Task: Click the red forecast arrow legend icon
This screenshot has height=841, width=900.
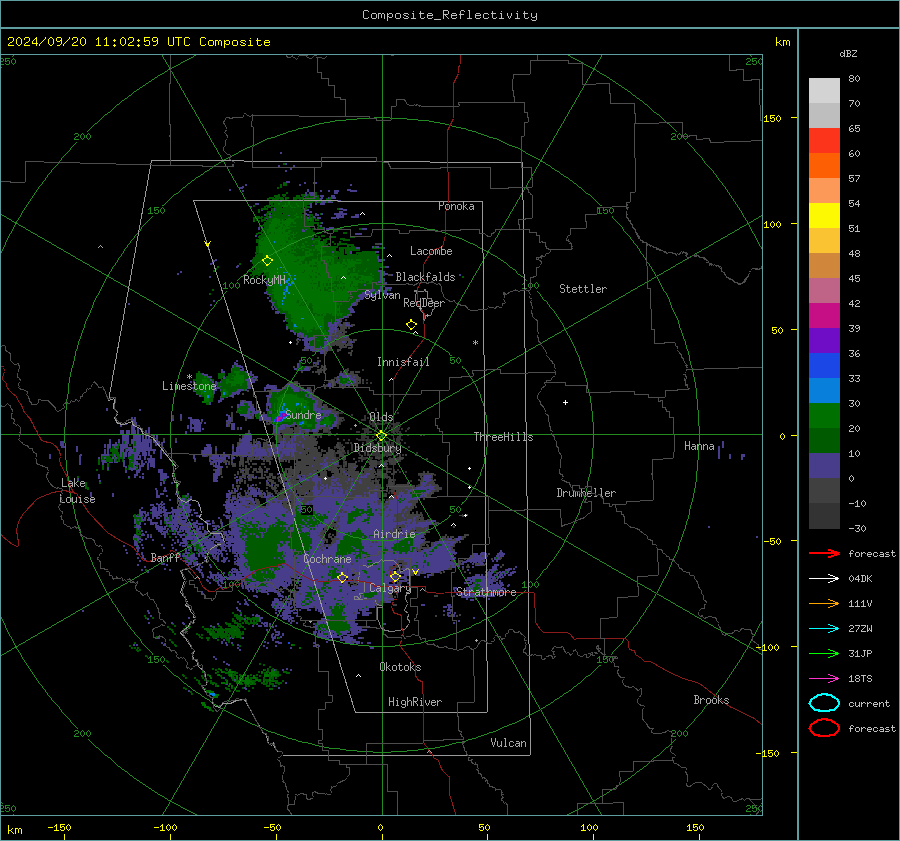Action: 824,553
